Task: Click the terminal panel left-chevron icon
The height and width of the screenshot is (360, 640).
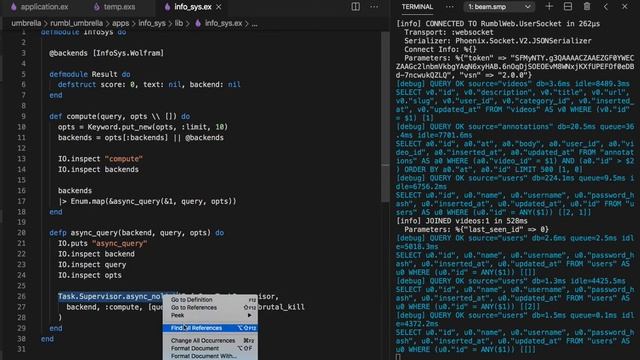Action: click(606, 7)
